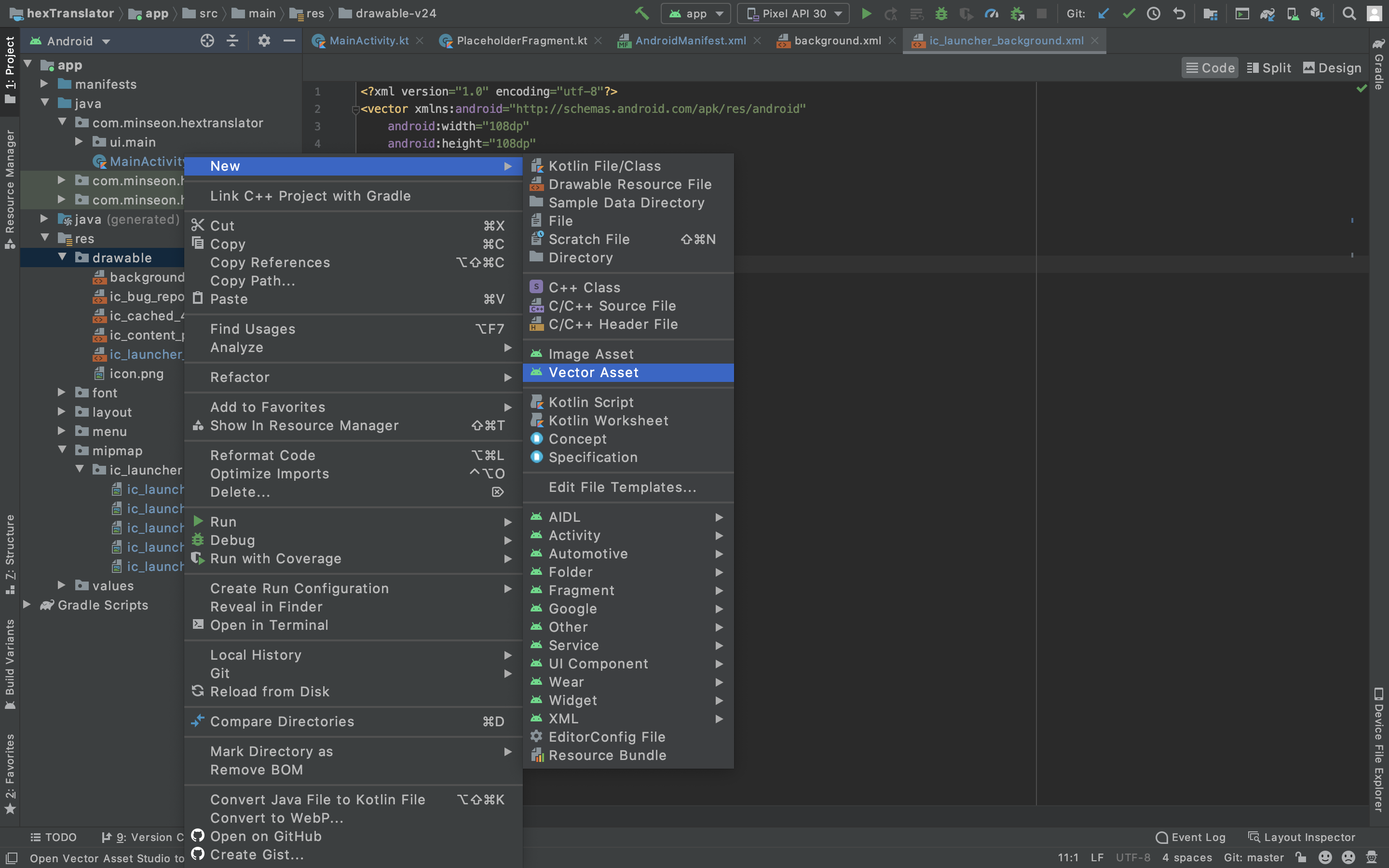This screenshot has height=868, width=1389.
Task: Switch editor to Split view
Action: (x=1268, y=68)
